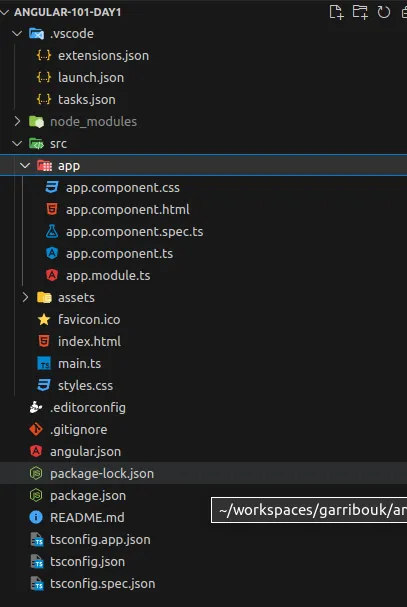
Task: Collapse the app folder
Action: (x=25, y=166)
